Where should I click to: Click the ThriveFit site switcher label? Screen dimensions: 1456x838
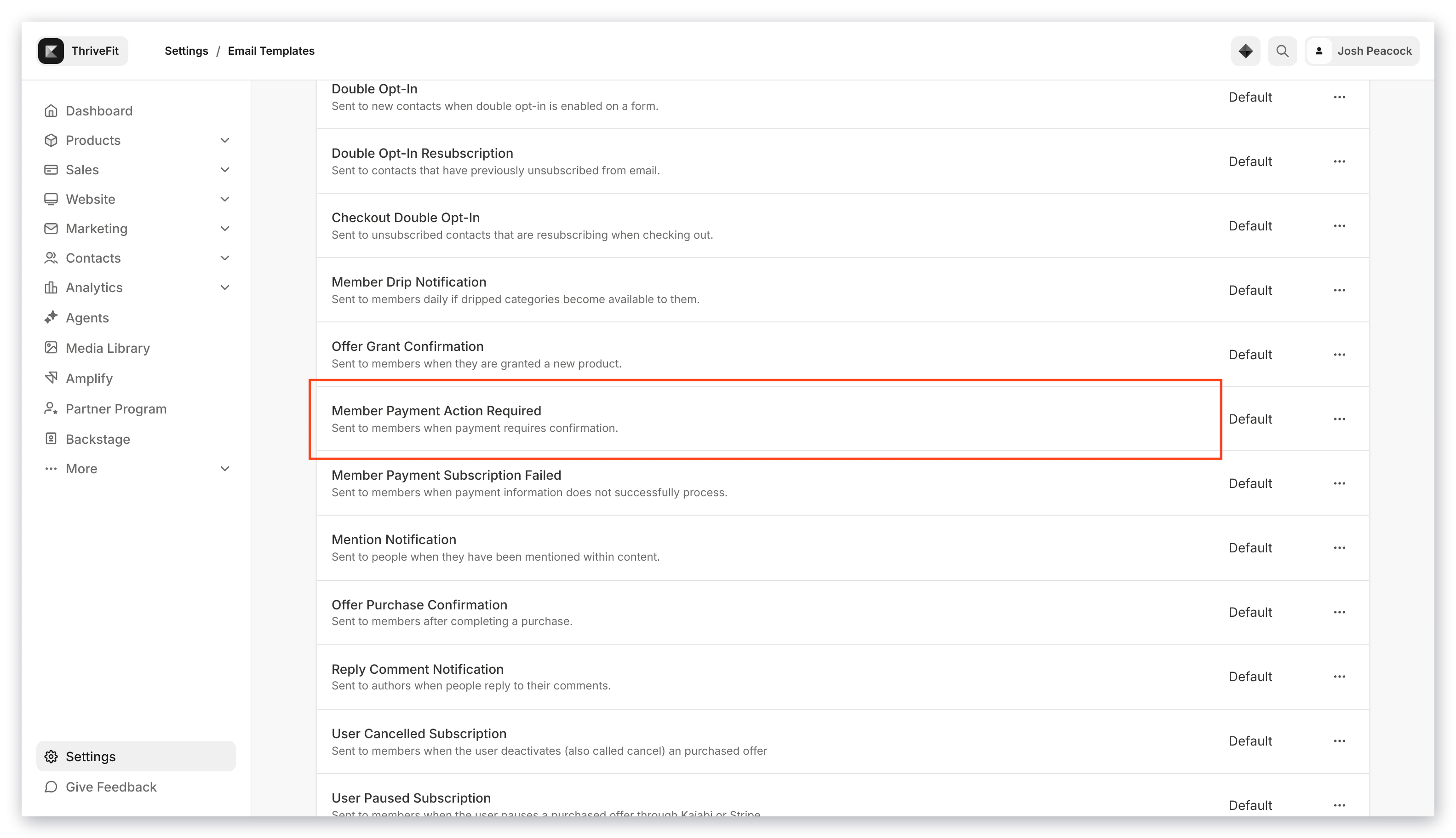[x=95, y=51]
